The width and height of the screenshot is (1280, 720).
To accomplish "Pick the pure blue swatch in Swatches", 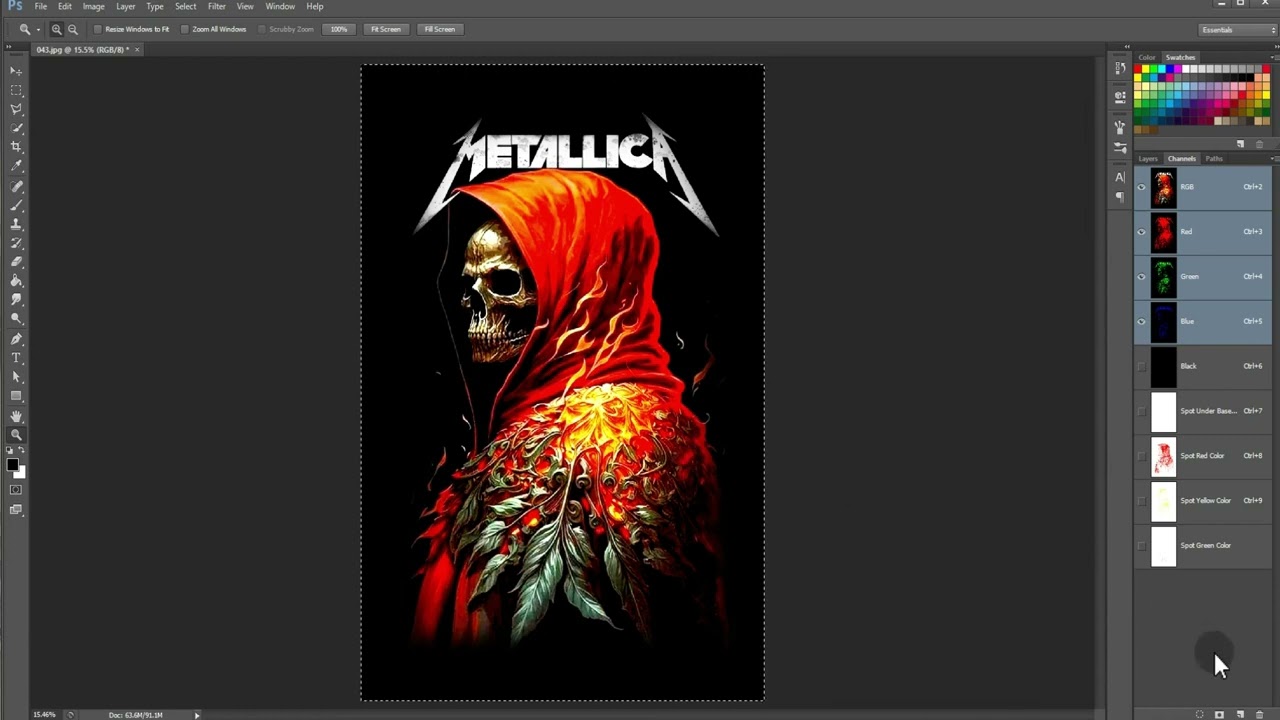I will [x=1169, y=69].
